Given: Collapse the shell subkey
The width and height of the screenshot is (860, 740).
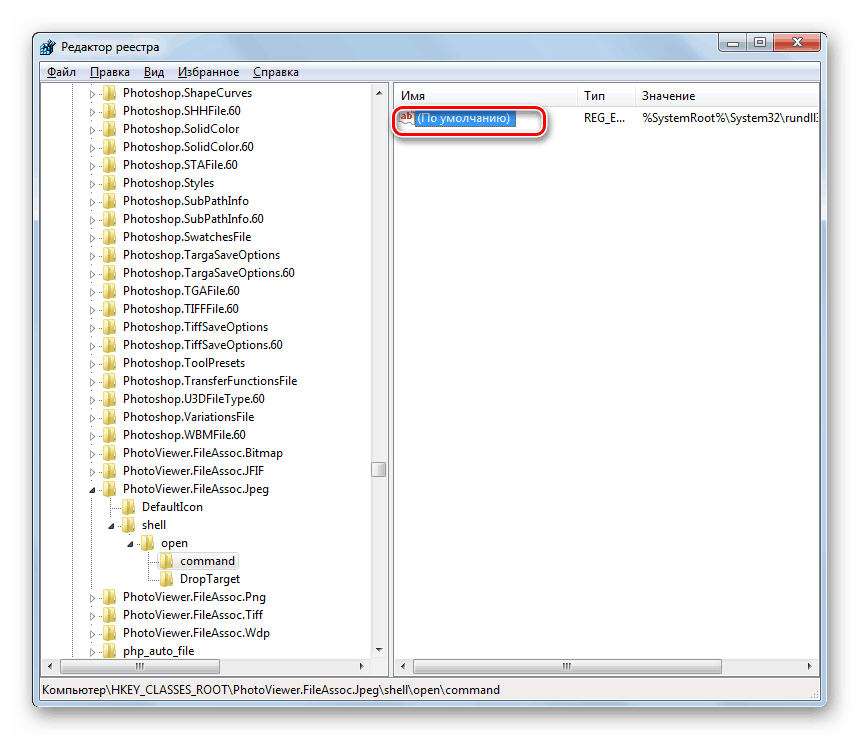Looking at the screenshot, I should tap(111, 524).
